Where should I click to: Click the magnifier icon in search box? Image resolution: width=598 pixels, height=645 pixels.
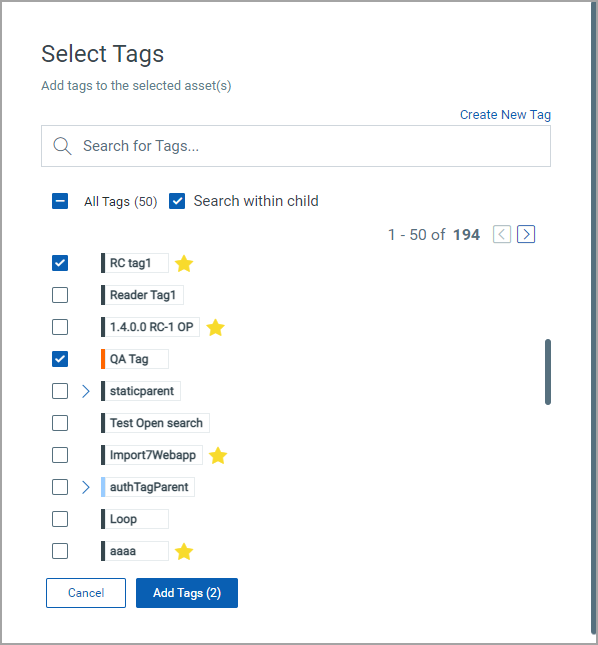[62, 146]
